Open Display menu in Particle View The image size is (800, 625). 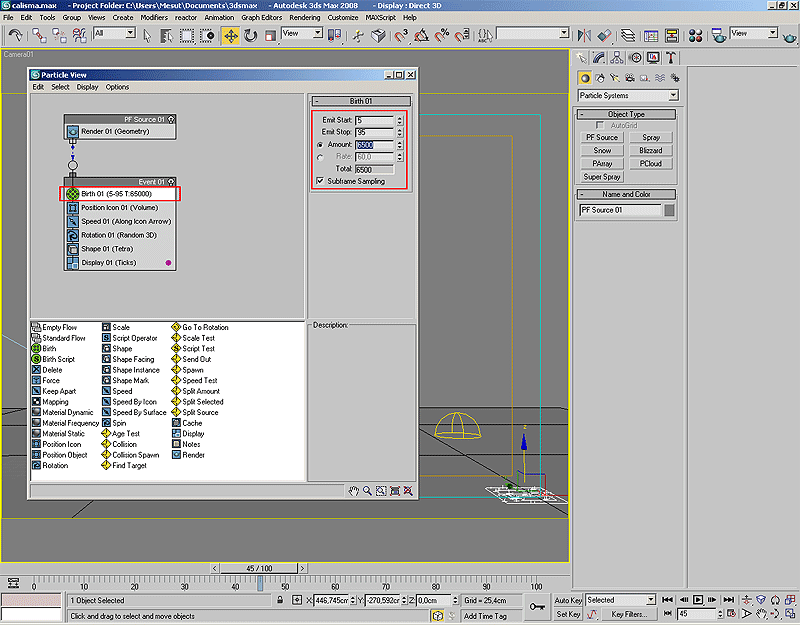point(88,87)
